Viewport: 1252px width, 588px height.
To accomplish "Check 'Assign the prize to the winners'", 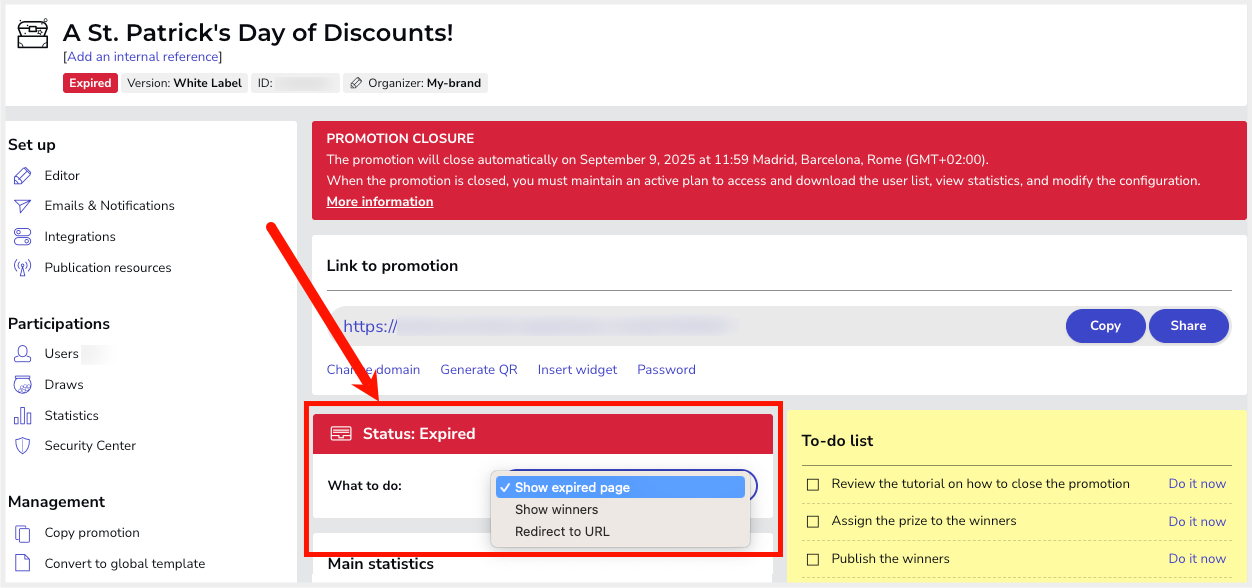I will click(x=813, y=522).
